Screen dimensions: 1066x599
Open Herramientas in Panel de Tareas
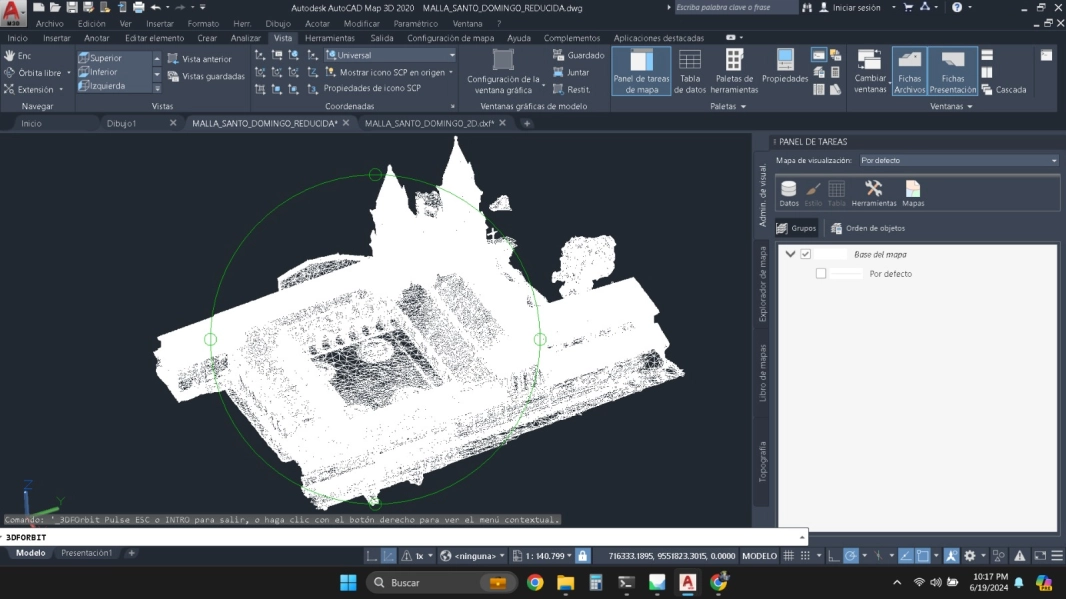click(x=873, y=193)
